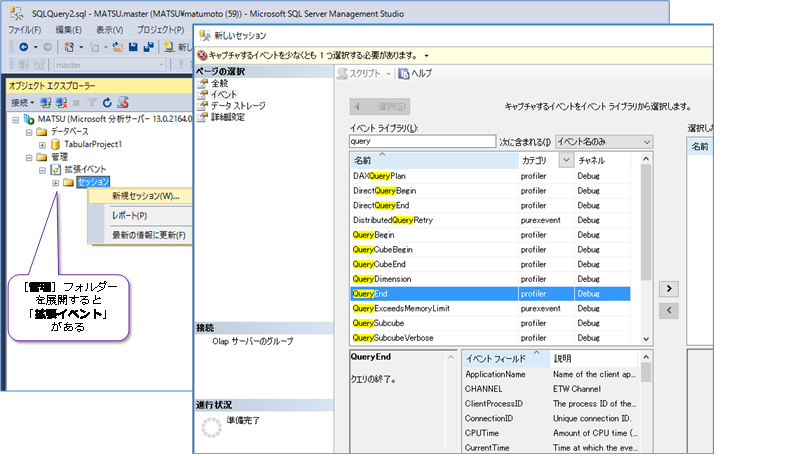The width and height of the screenshot is (800, 456).
Task: Select the DirectQueryBegin event row
Action: [490, 191]
